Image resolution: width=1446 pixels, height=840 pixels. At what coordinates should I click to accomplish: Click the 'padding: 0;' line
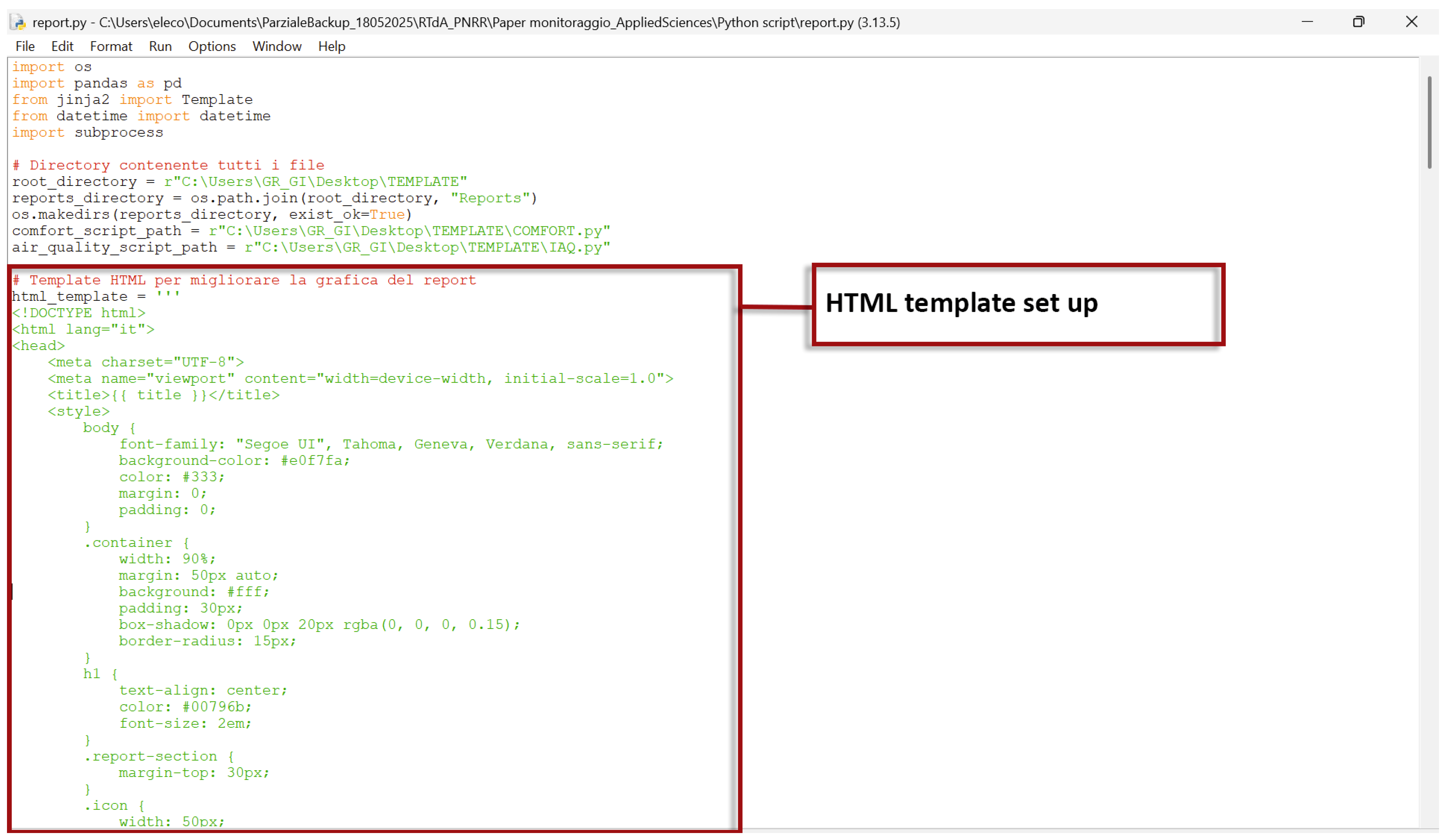167,511
